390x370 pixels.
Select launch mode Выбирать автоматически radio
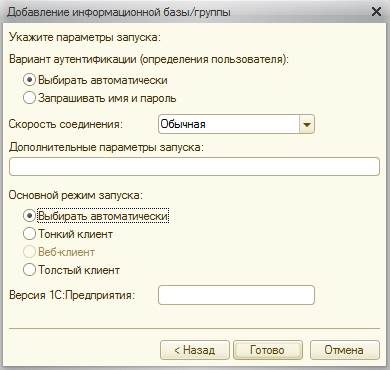(x=29, y=216)
